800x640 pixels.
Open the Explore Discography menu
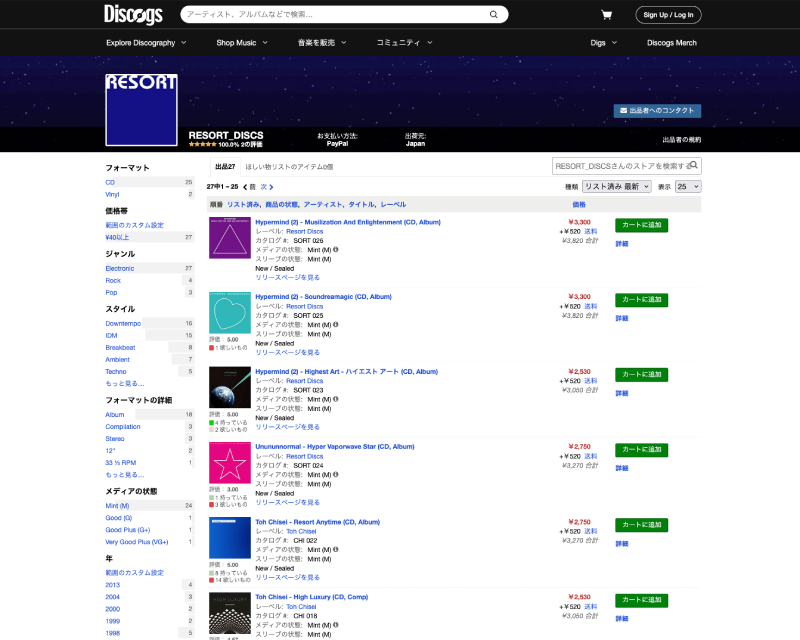[x=144, y=42]
